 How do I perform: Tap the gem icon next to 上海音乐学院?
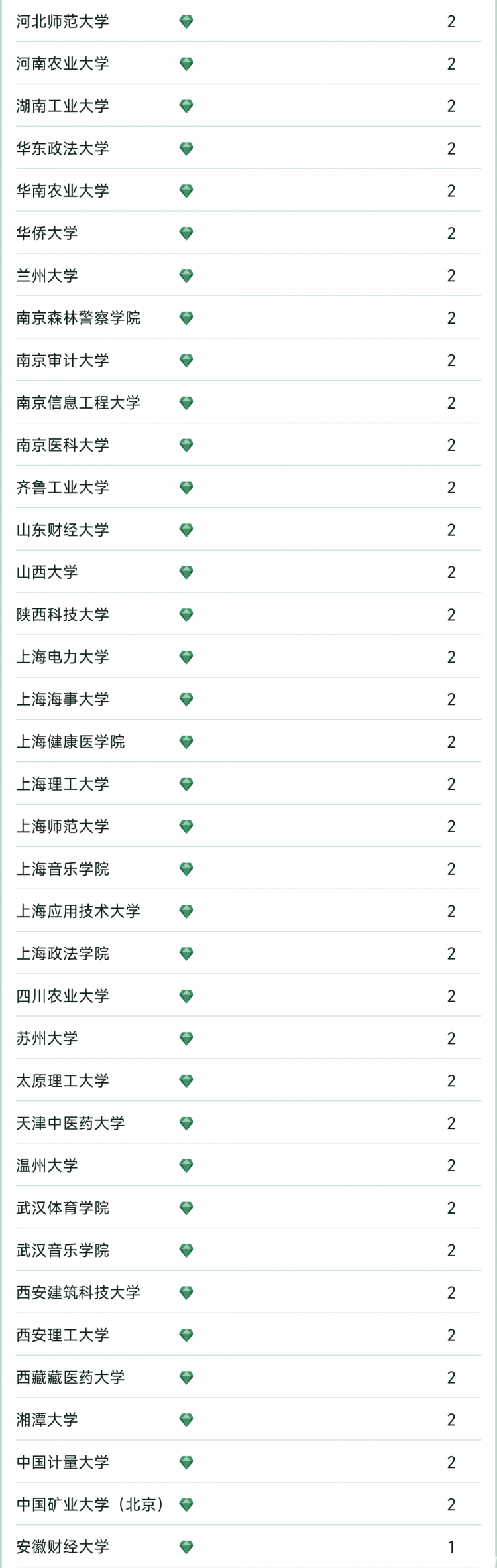[186, 869]
